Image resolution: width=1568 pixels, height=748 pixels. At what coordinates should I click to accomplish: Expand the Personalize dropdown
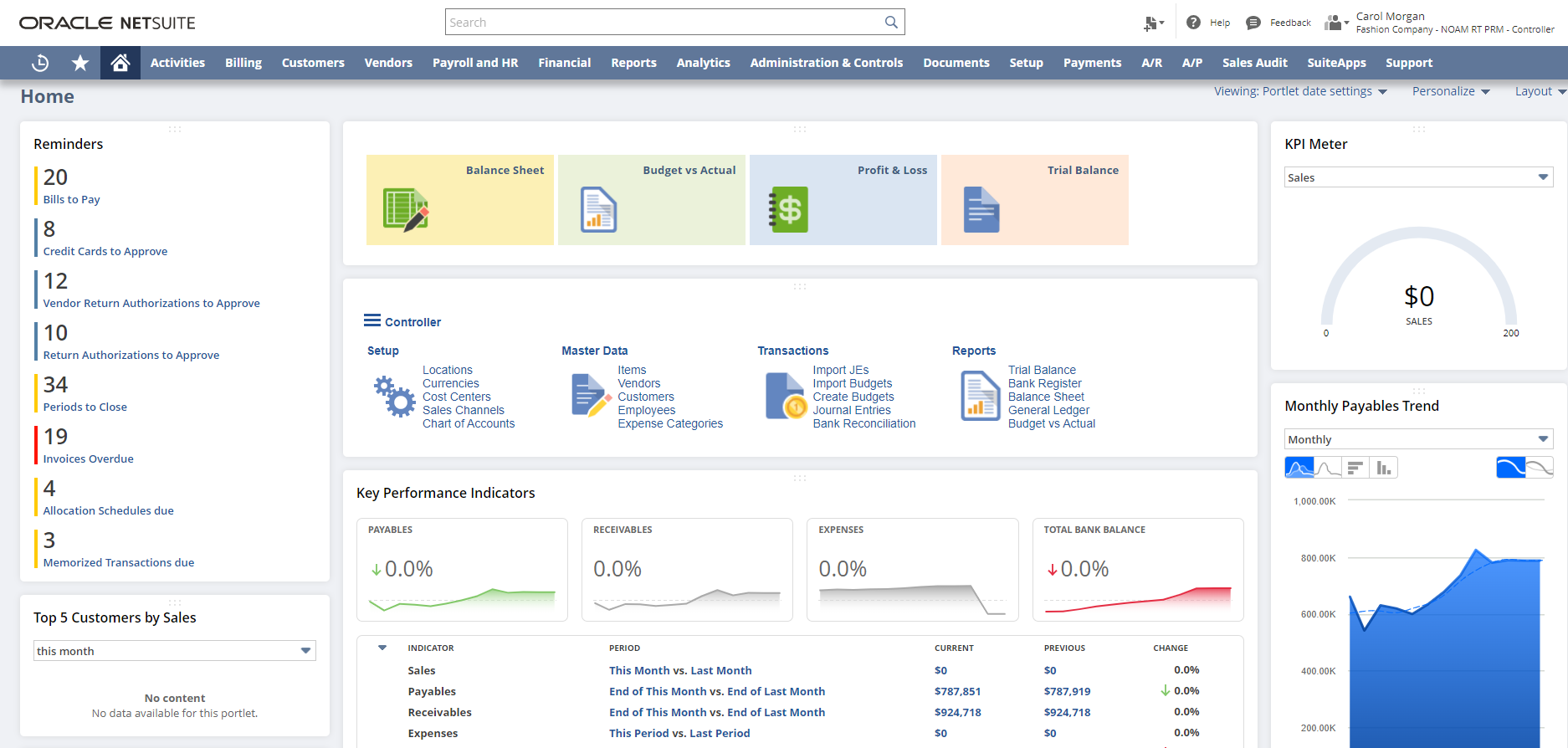(1451, 91)
